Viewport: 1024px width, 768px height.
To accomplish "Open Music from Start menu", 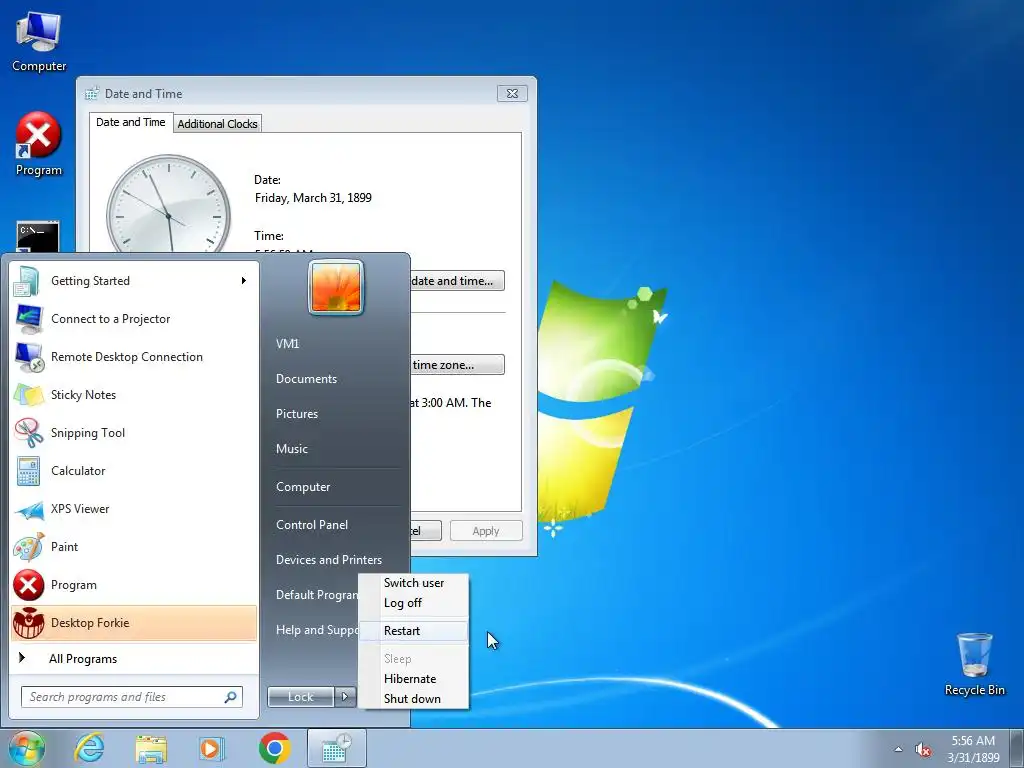I will tap(291, 449).
